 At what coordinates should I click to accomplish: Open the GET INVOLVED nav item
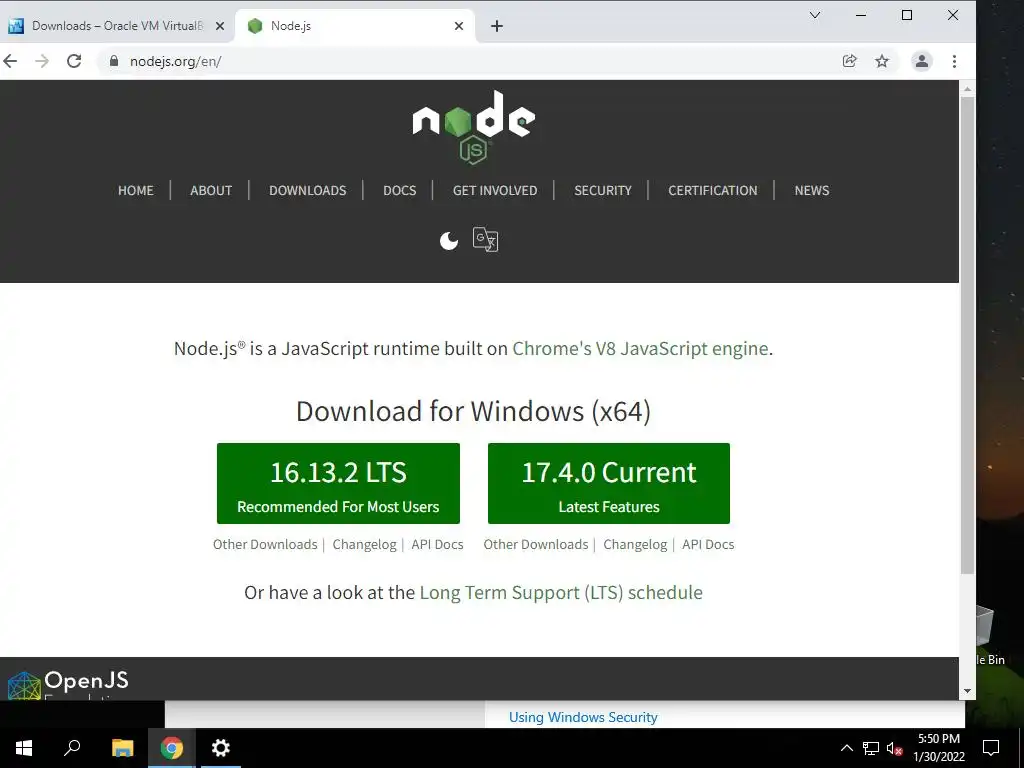pyautogui.click(x=495, y=191)
